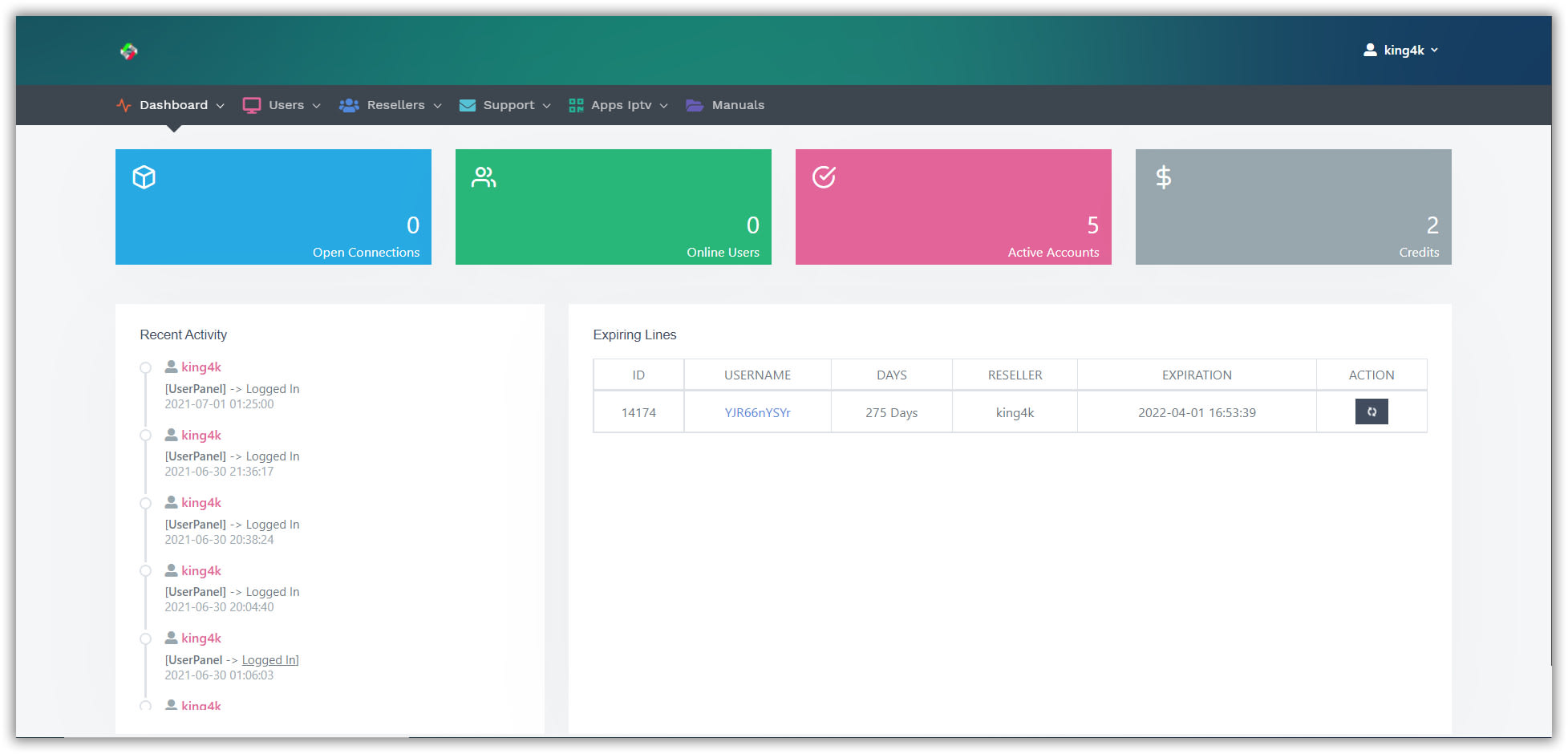Click the dollar icon on Credits card
This screenshot has width=1568, height=754.
[x=1163, y=176]
